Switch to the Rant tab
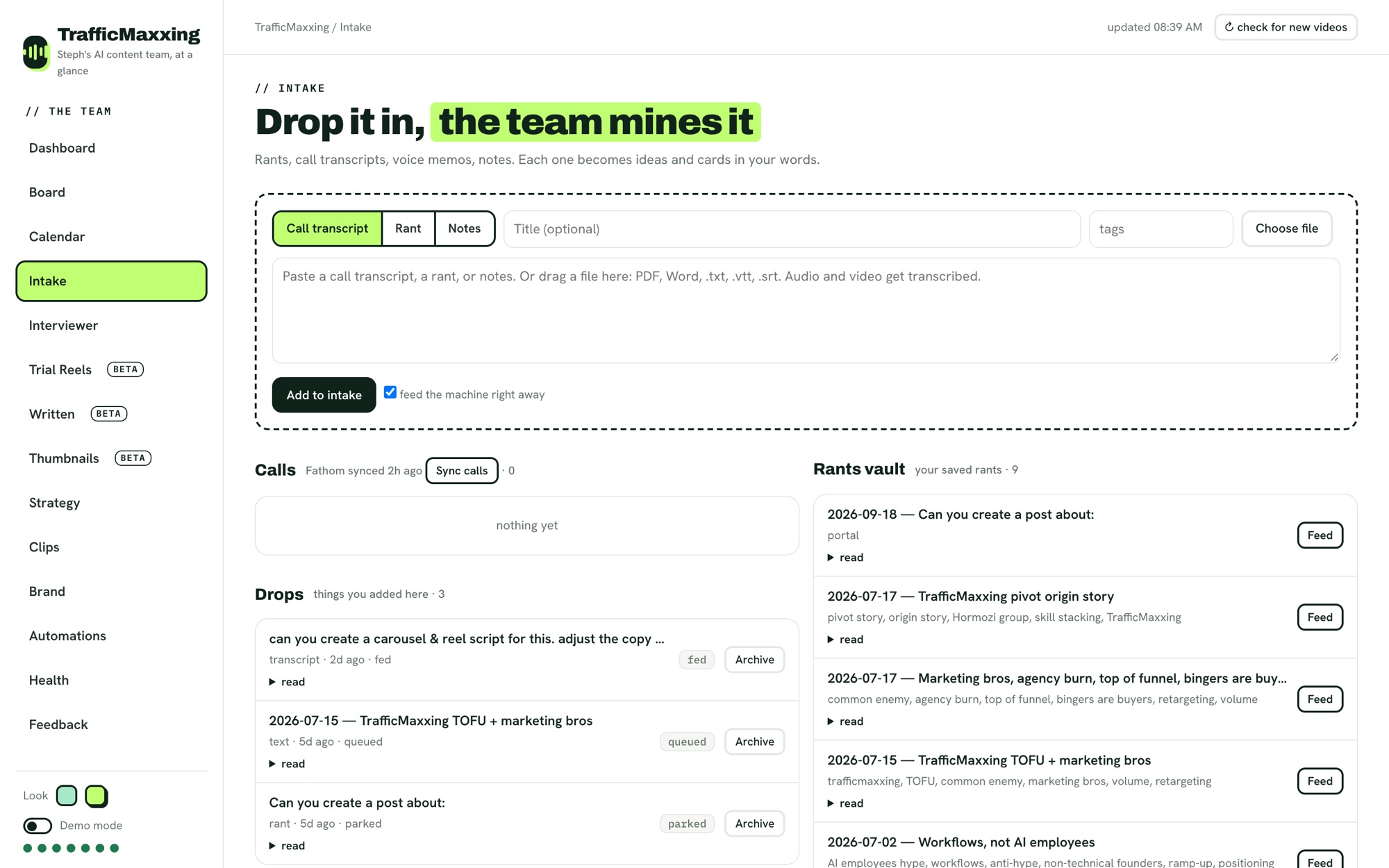 (408, 228)
